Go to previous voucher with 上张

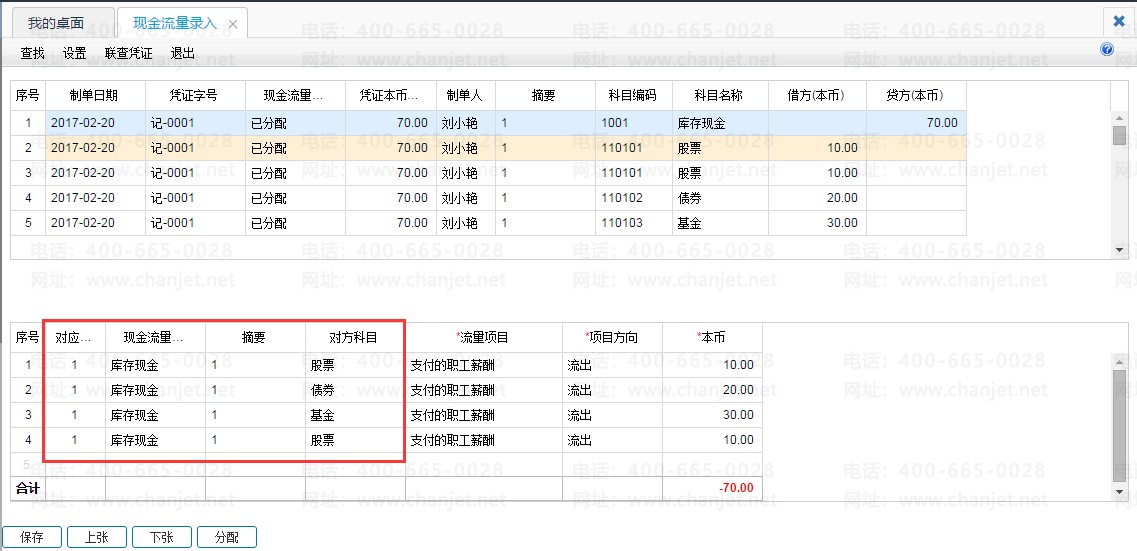click(x=96, y=537)
